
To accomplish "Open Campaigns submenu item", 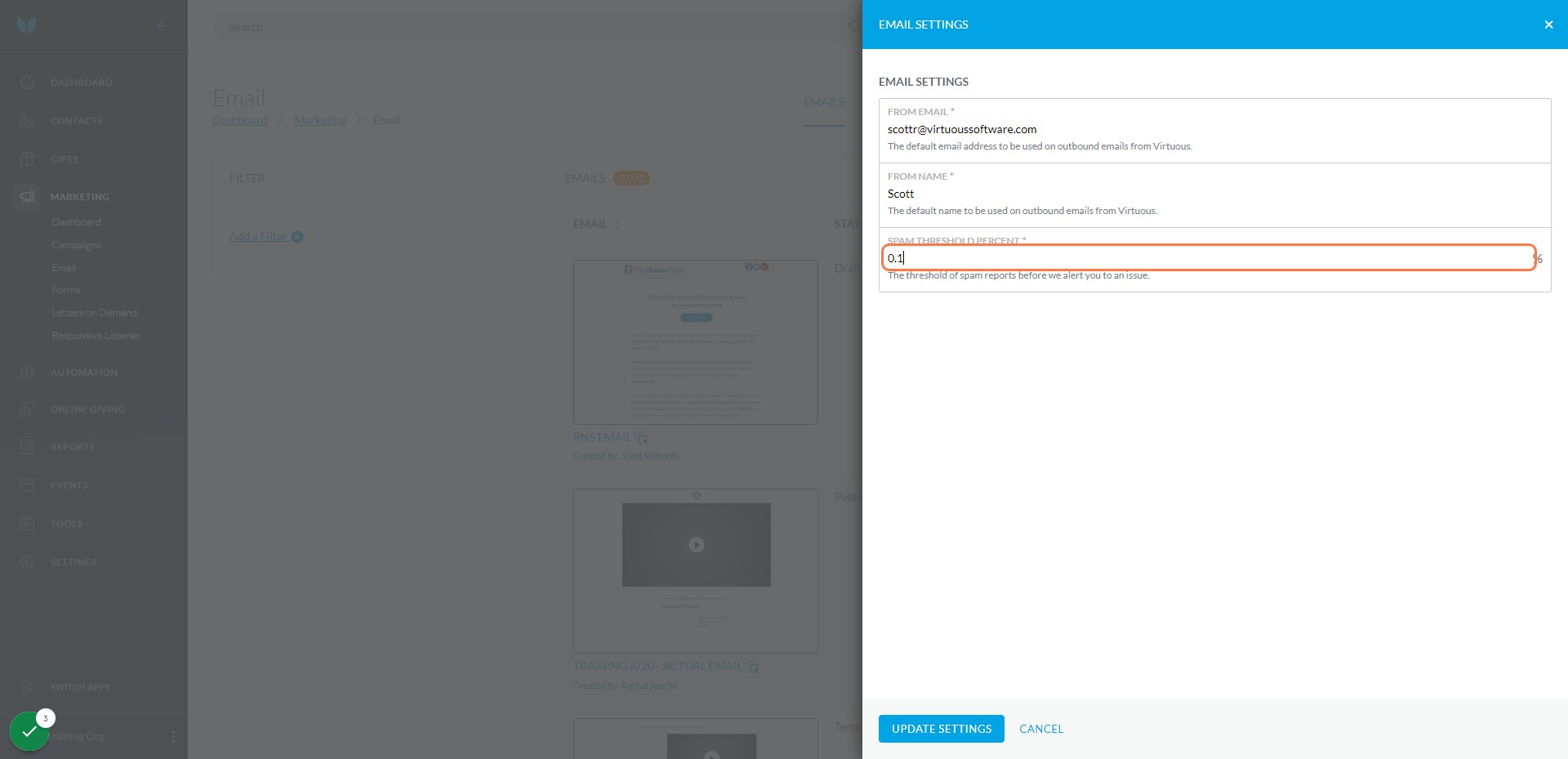I will (76, 245).
